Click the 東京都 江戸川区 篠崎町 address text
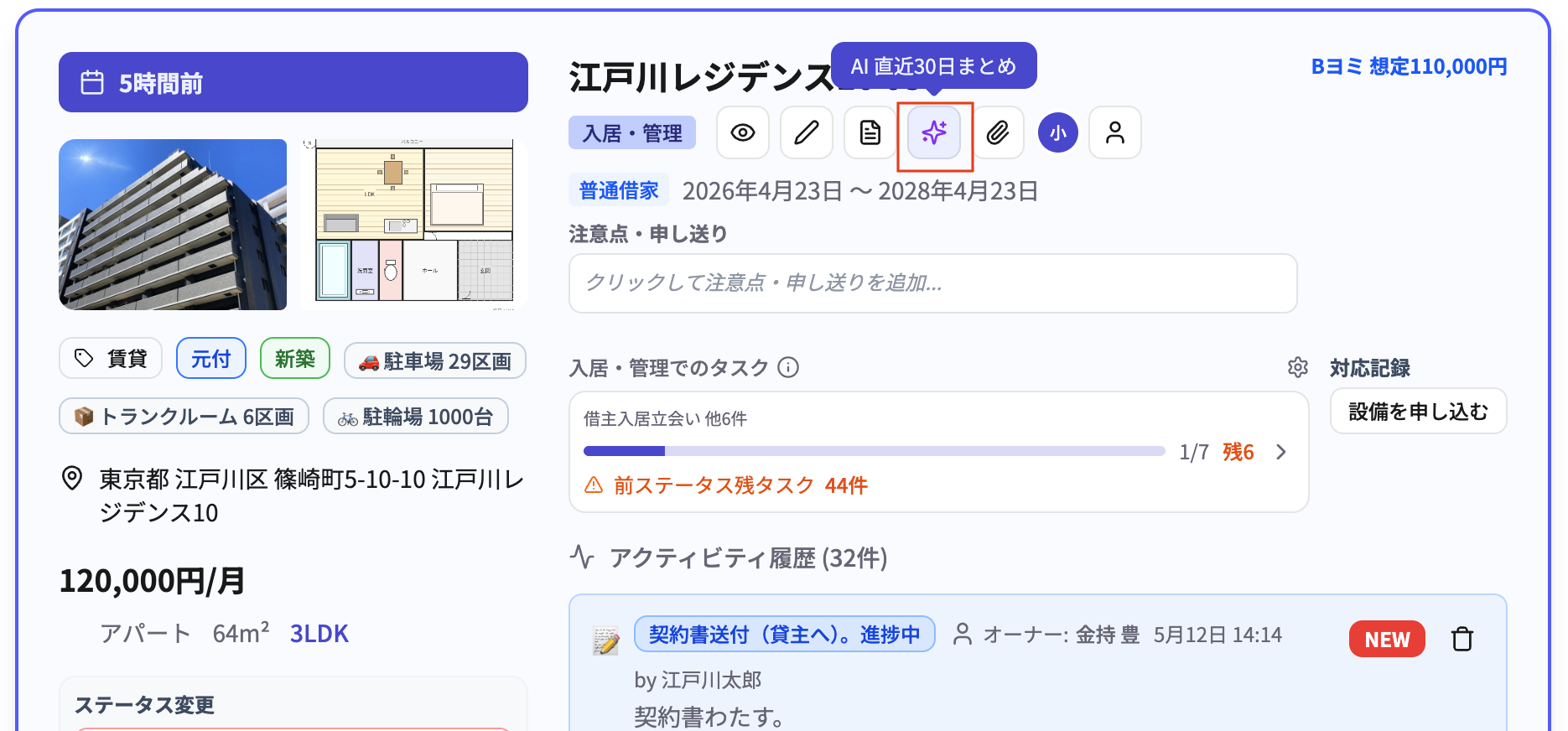Screen dimensions: 1568x731 (312, 495)
